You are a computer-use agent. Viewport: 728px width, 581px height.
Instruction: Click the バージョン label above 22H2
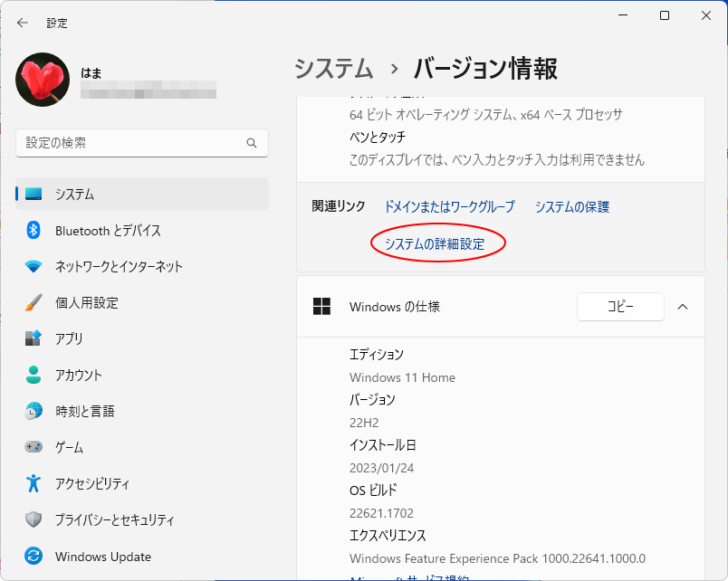372,399
